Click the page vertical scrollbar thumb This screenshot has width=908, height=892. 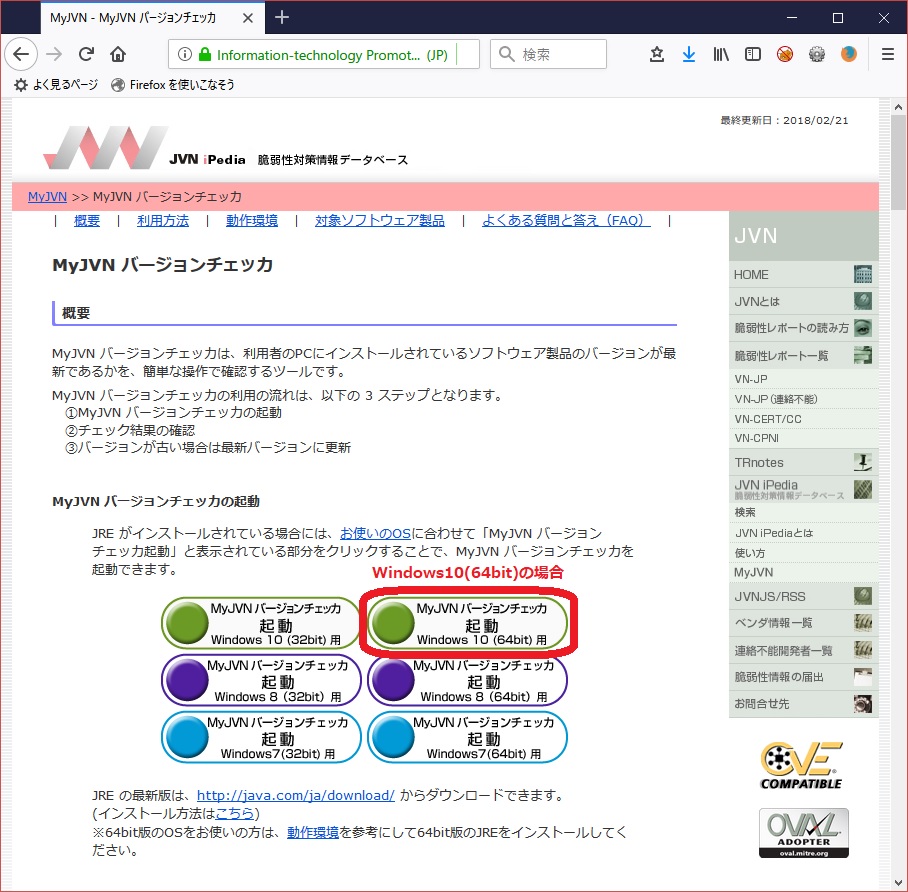point(898,163)
